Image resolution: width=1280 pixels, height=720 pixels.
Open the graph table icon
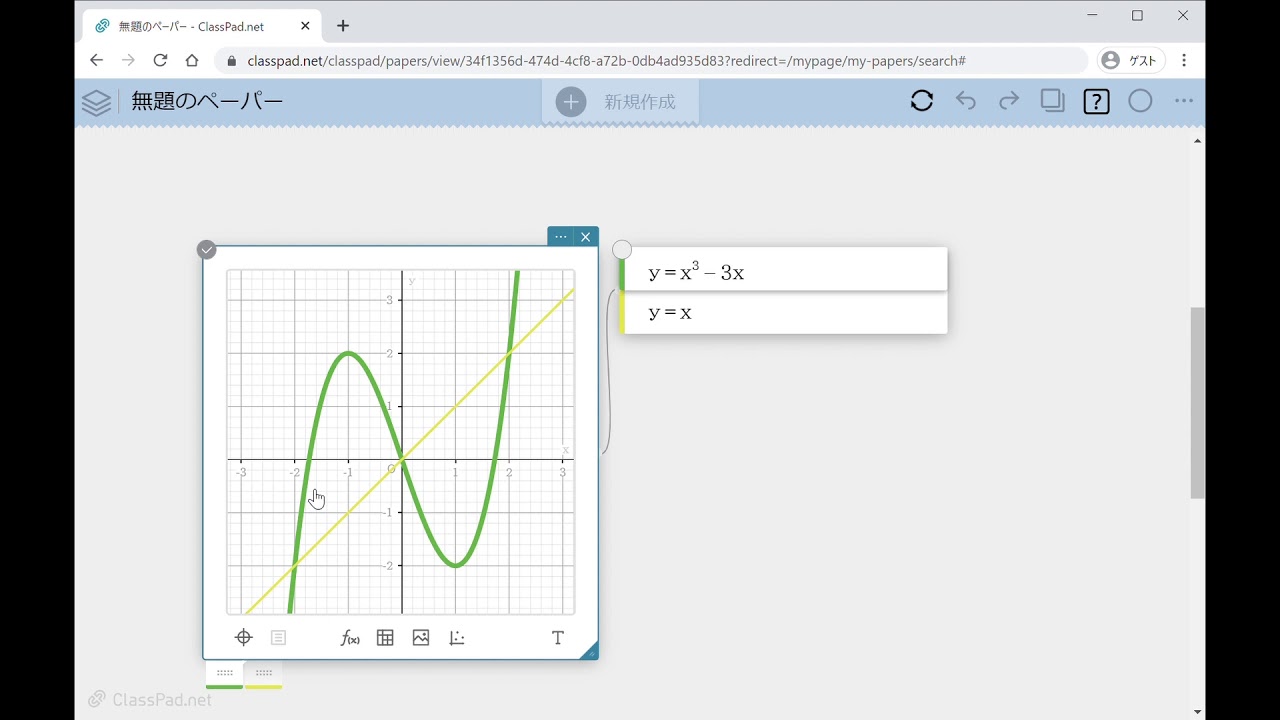[385, 638]
